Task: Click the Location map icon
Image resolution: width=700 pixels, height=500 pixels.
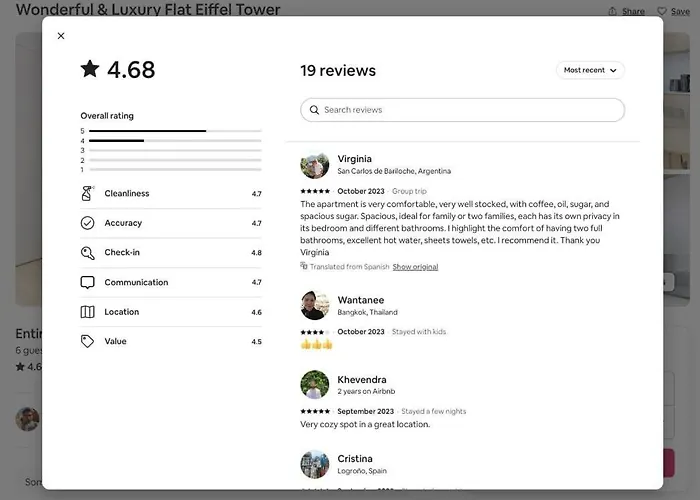Action: (87, 312)
